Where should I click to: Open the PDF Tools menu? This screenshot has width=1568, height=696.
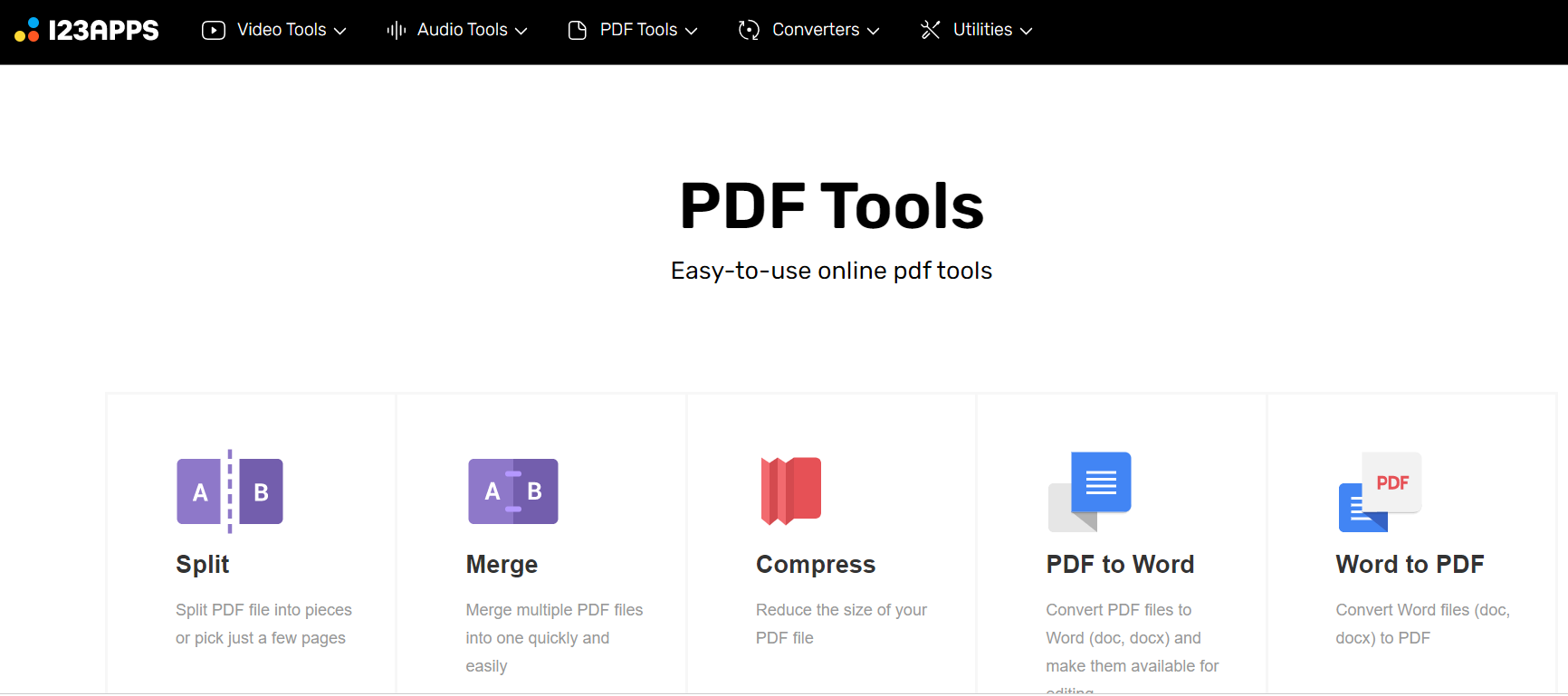tap(633, 30)
